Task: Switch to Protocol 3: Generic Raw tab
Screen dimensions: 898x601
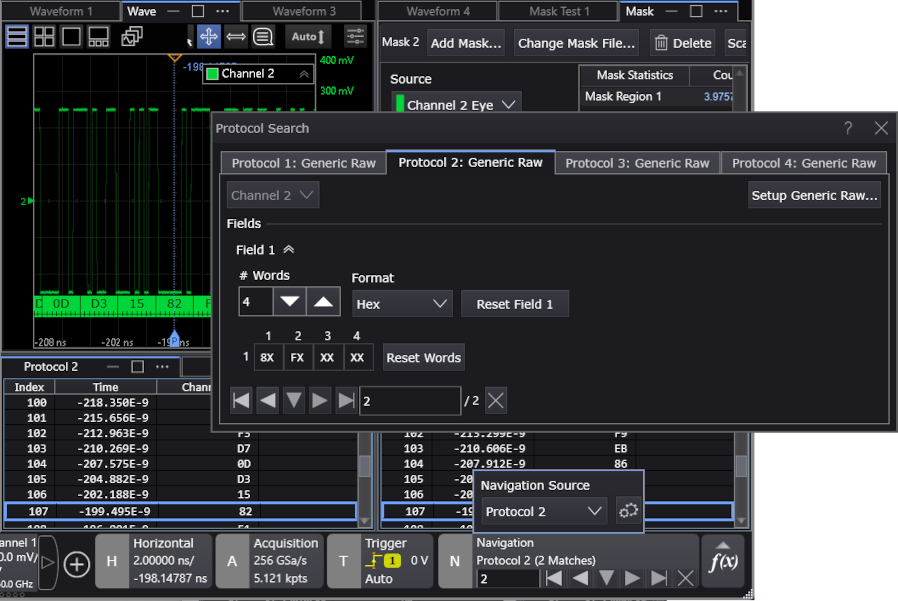Action: (x=635, y=163)
